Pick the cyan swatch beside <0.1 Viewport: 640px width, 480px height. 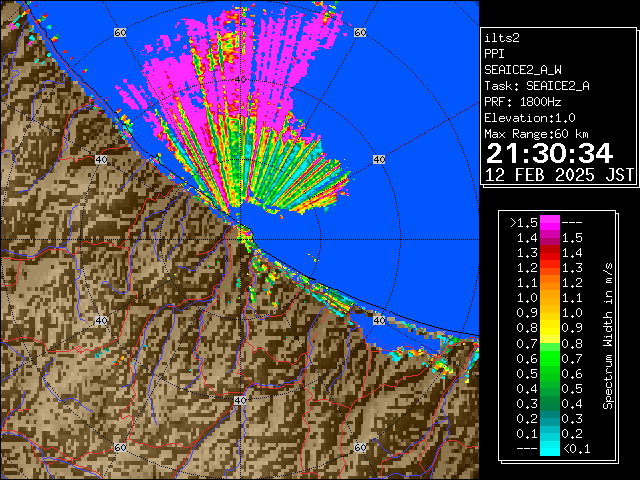click(x=550, y=448)
